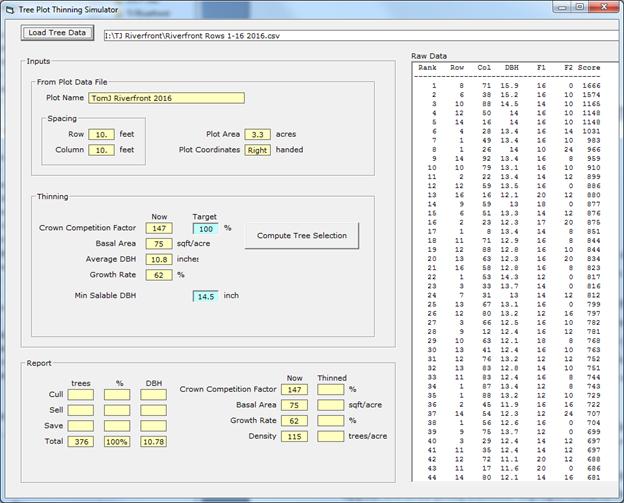The width and height of the screenshot is (624, 503).
Task: Click the Report Basal Area Now field
Action: click(x=294, y=405)
